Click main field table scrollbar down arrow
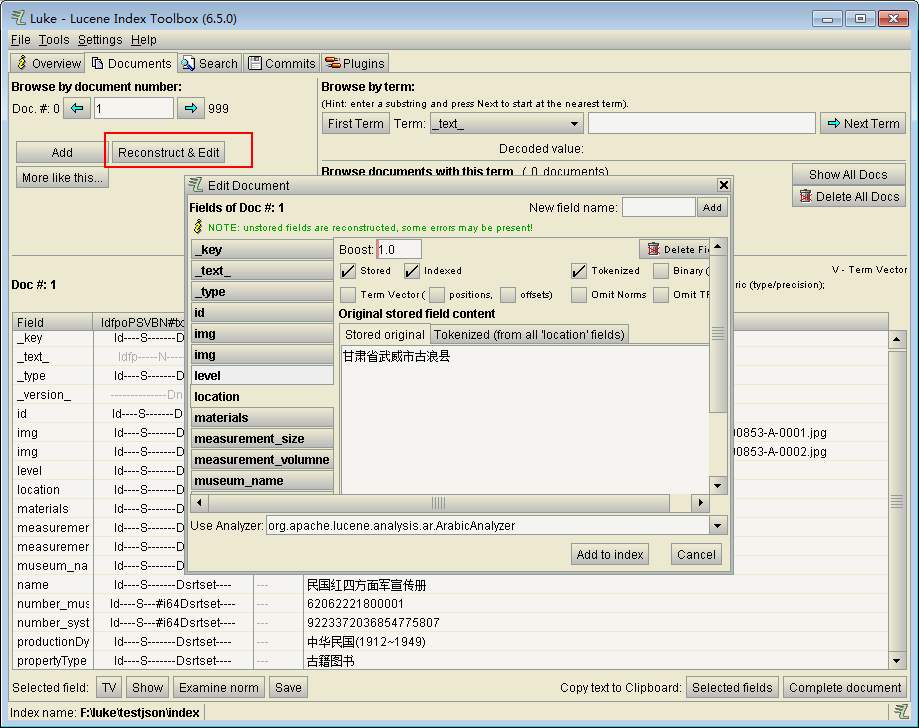 point(897,661)
